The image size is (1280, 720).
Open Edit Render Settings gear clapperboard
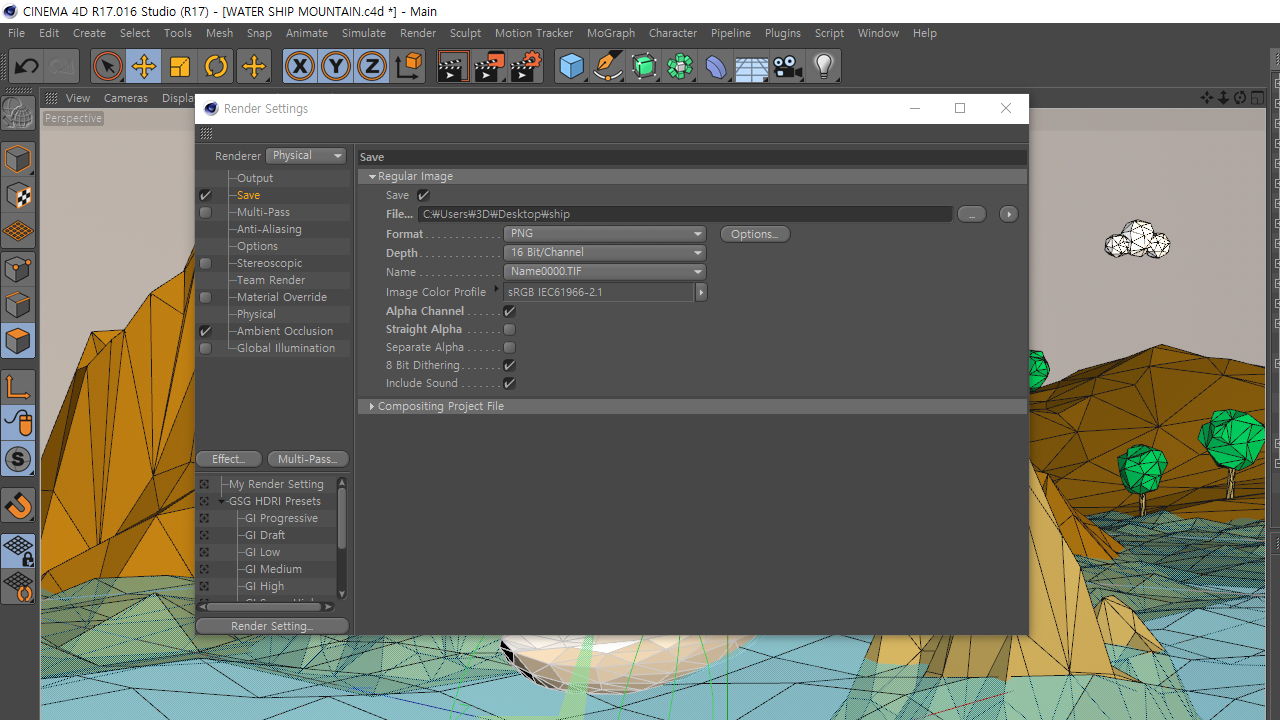click(526, 67)
